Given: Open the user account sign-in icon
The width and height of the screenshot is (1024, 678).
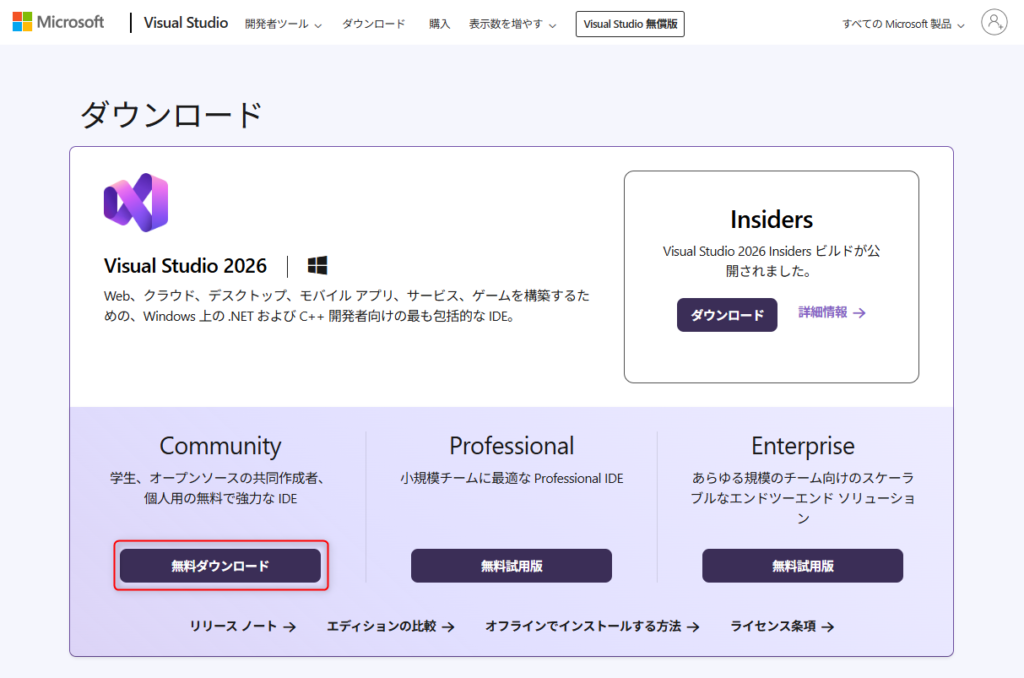Looking at the screenshot, I should click(x=993, y=23).
